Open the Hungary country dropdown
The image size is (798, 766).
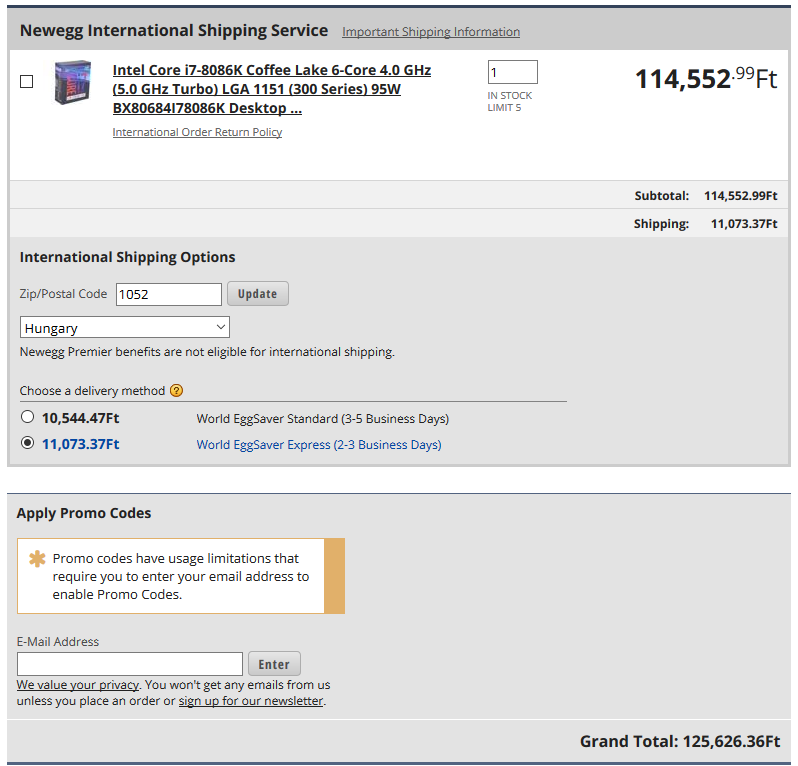coord(125,327)
